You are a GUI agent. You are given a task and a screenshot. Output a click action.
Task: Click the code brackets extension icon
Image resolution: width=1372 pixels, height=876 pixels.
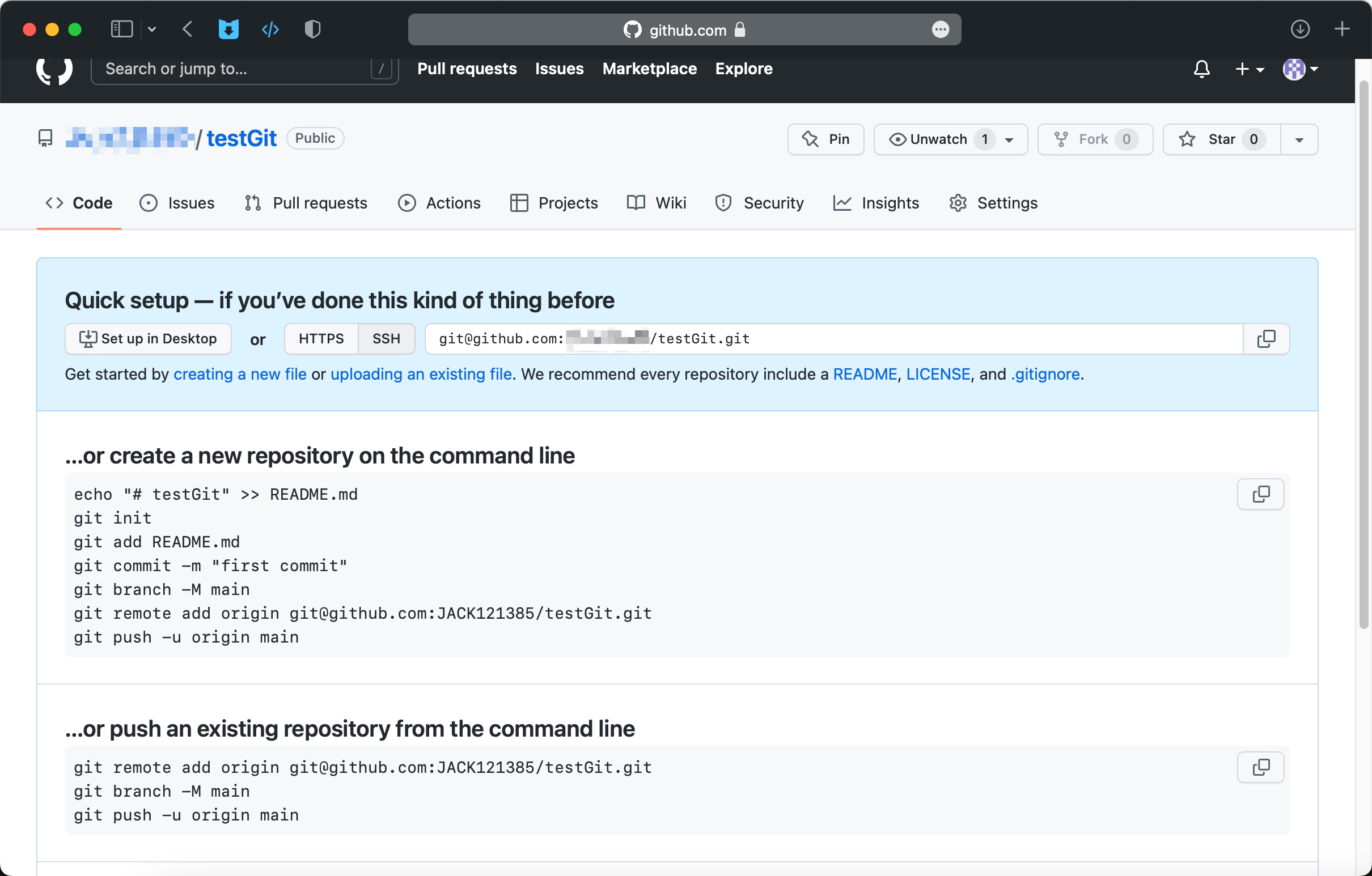[x=270, y=28]
